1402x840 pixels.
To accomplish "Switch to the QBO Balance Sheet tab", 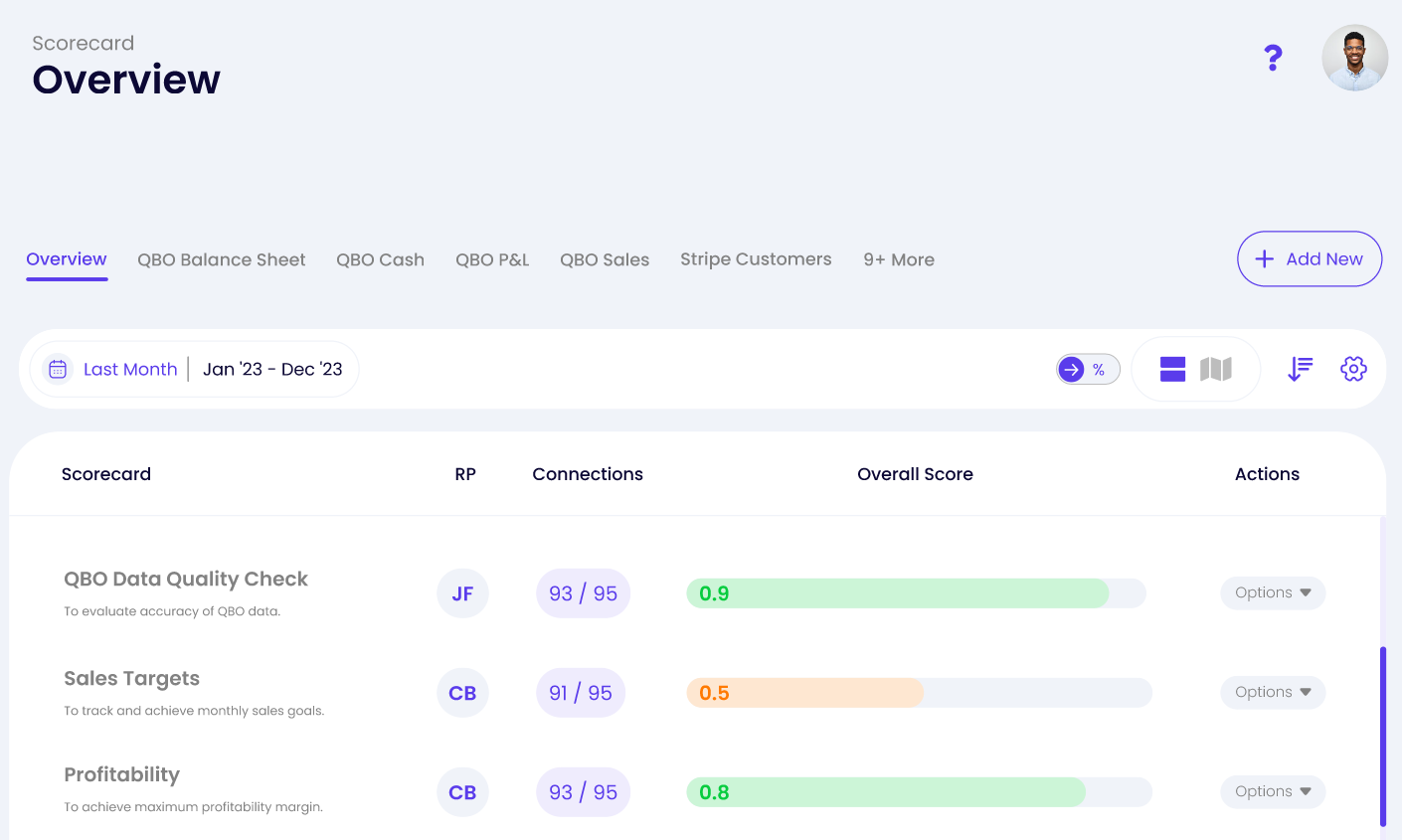I will click(x=222, y=258).
